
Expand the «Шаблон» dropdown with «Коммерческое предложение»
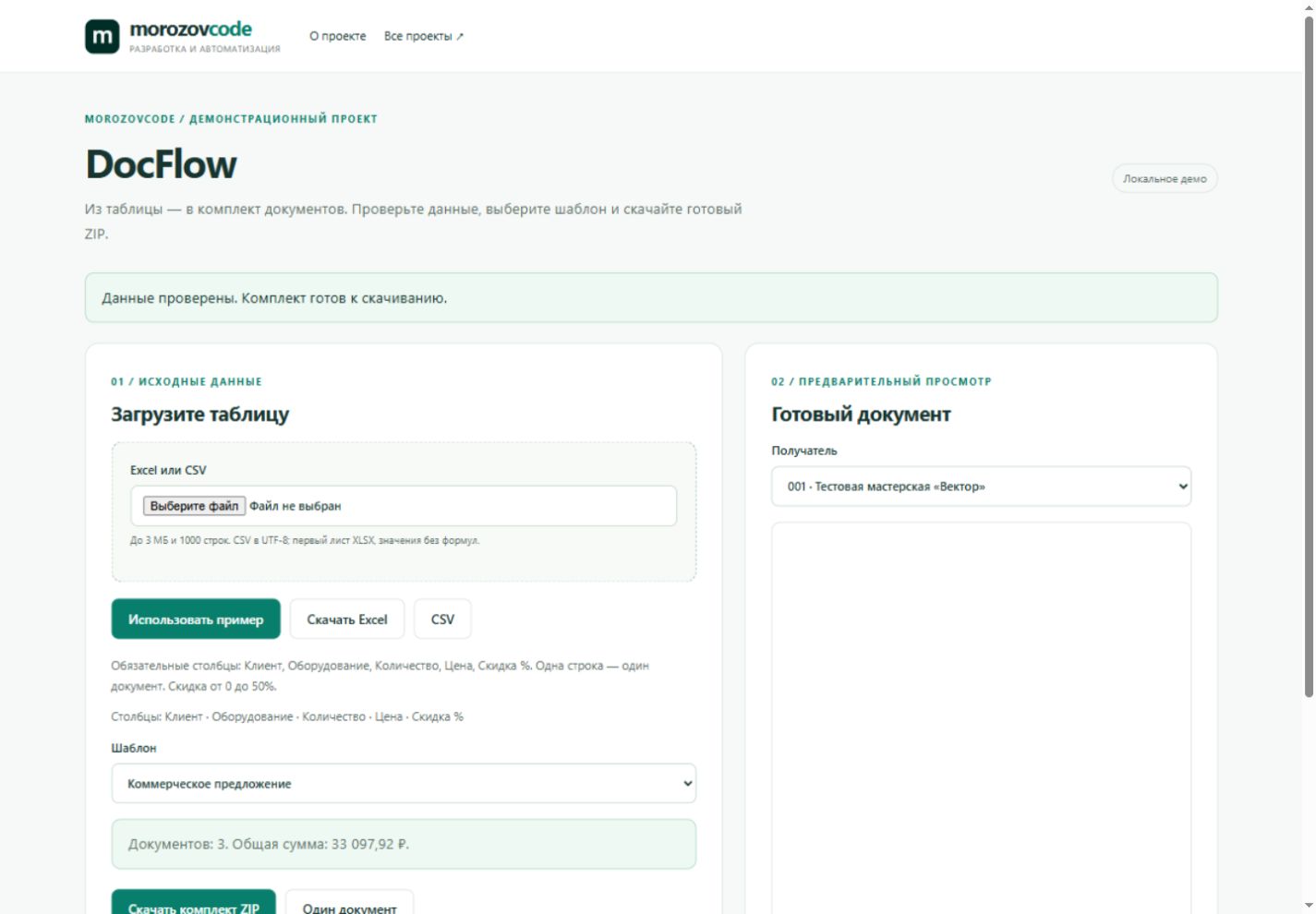[404, 784]
